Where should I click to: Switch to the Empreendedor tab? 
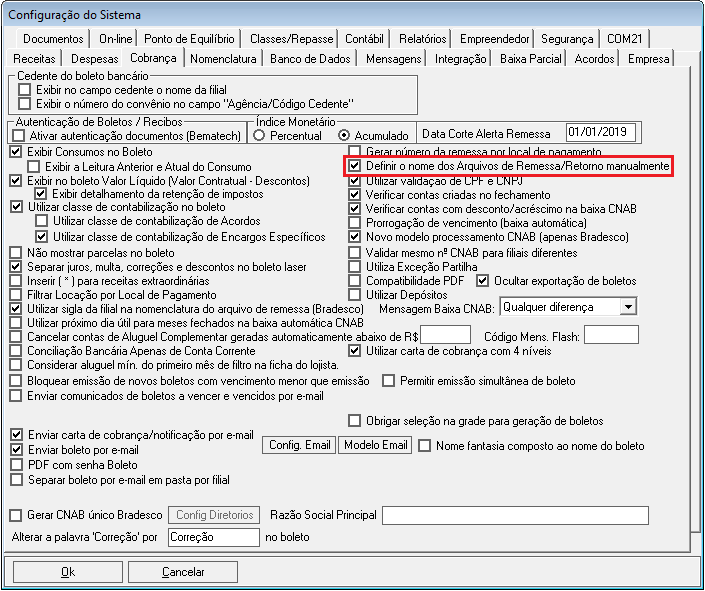(x=494, y=39)
